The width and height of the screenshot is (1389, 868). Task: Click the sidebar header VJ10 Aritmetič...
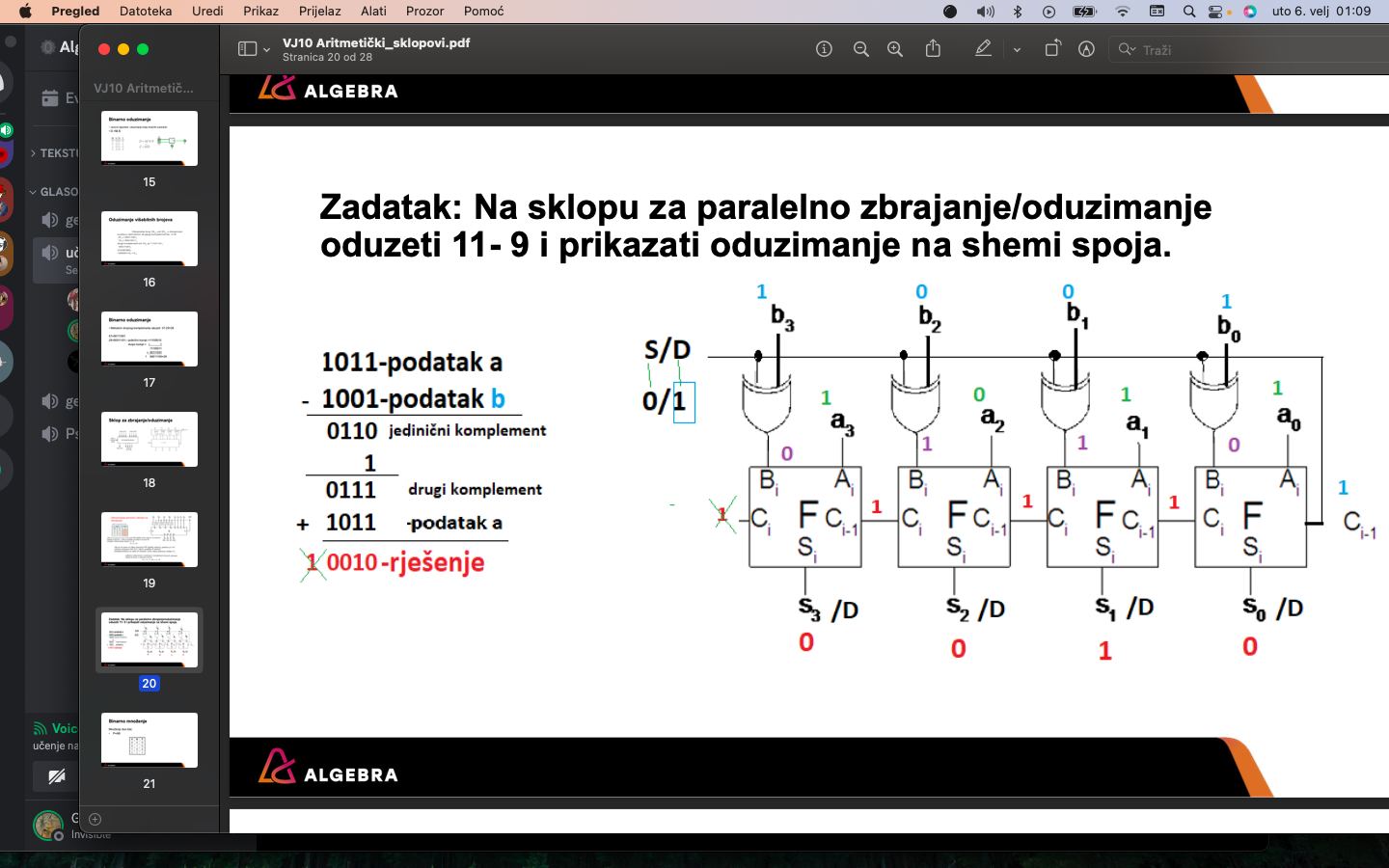click(144, 88)
